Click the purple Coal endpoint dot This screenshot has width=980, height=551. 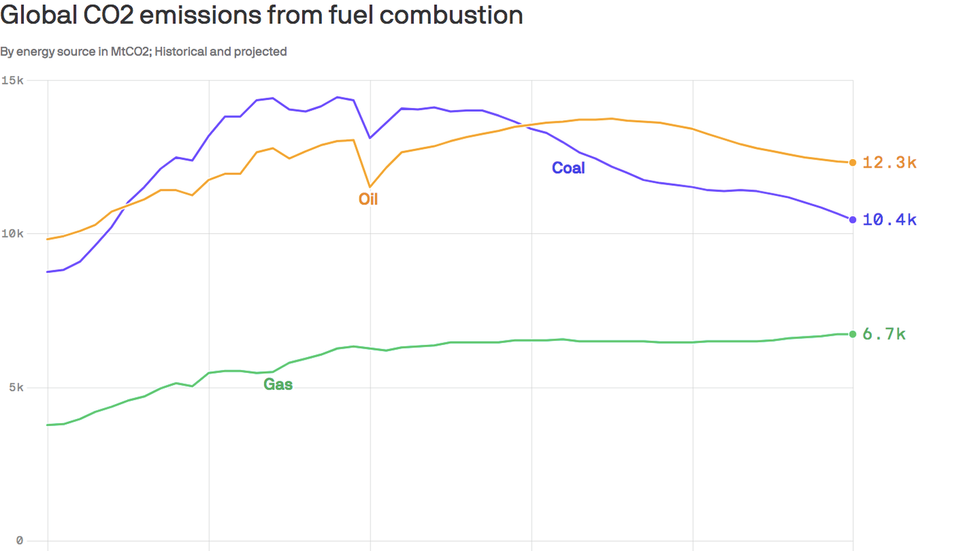pos(852,219)
